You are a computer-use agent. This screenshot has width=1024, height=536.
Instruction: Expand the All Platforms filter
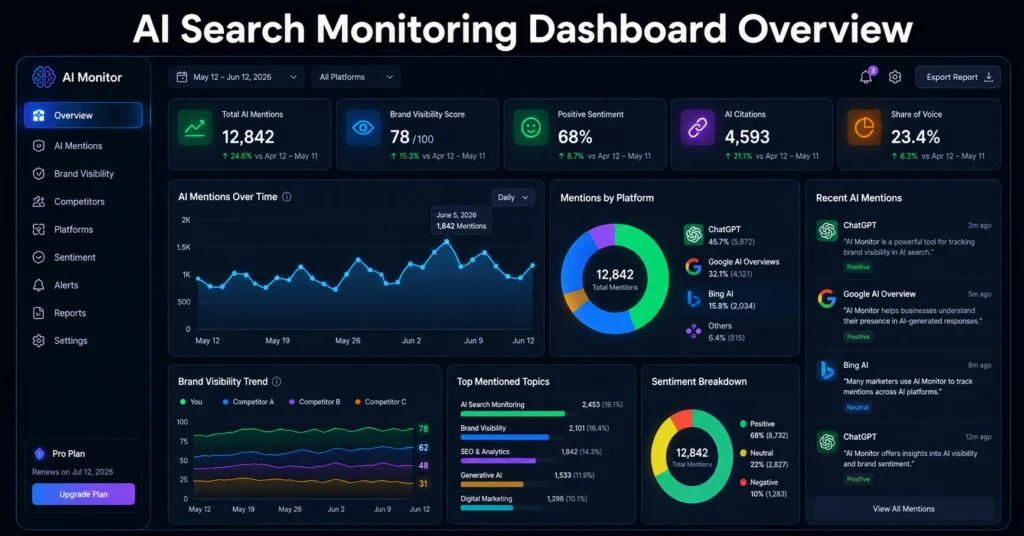tap(356, 77)
